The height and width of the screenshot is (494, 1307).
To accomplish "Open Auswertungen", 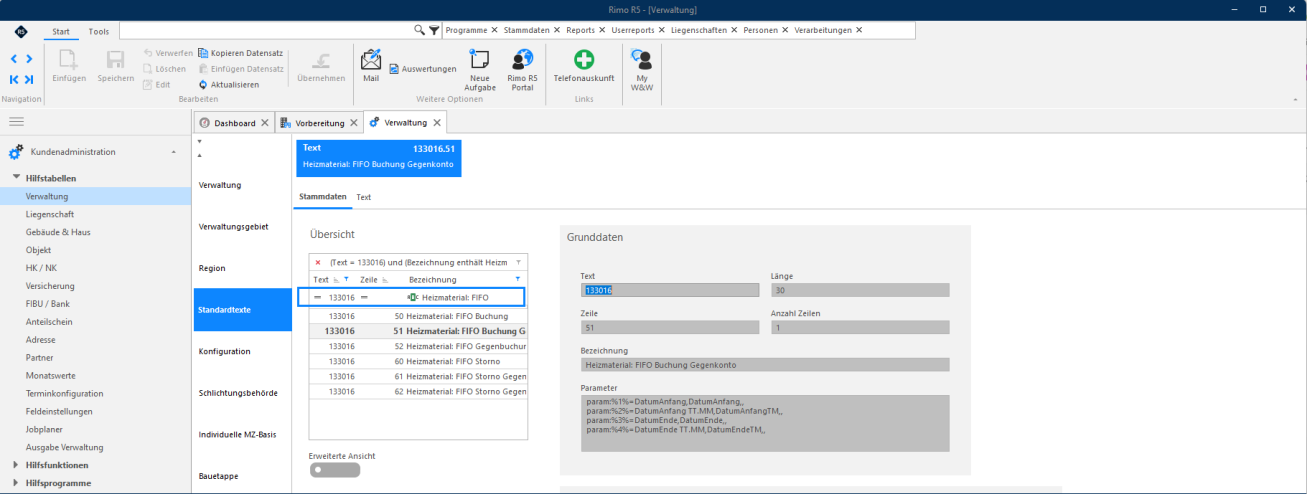I will tap(422, 69).
